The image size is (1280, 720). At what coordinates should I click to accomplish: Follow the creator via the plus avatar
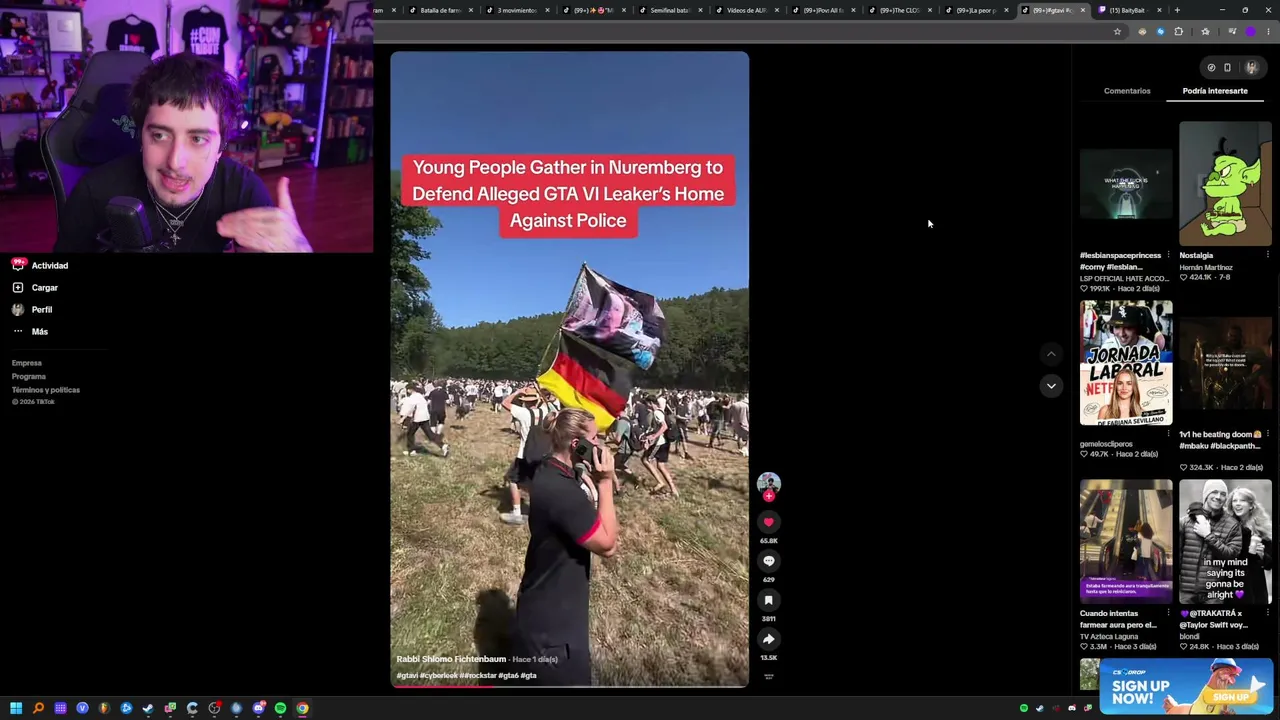(x=768, y=496)
